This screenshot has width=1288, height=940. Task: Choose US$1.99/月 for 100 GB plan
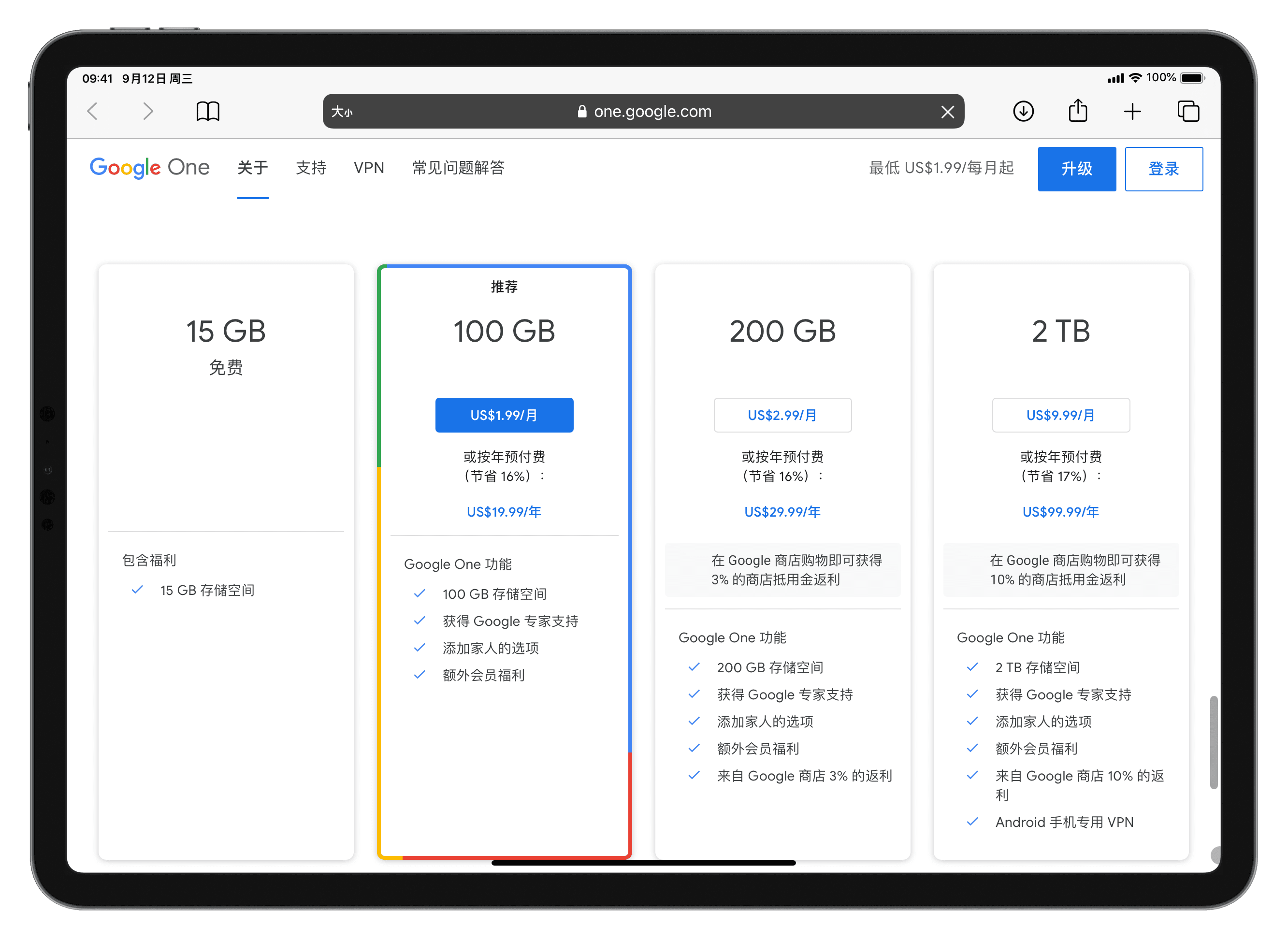pyautogui.click(x=504, y=415)
